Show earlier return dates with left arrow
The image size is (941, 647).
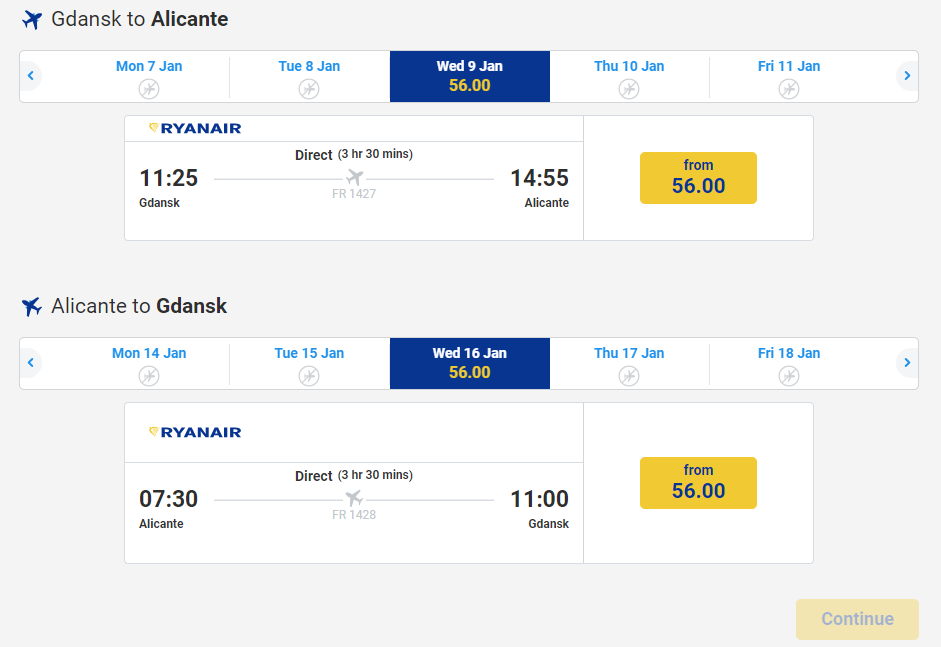tap(31, 363)
